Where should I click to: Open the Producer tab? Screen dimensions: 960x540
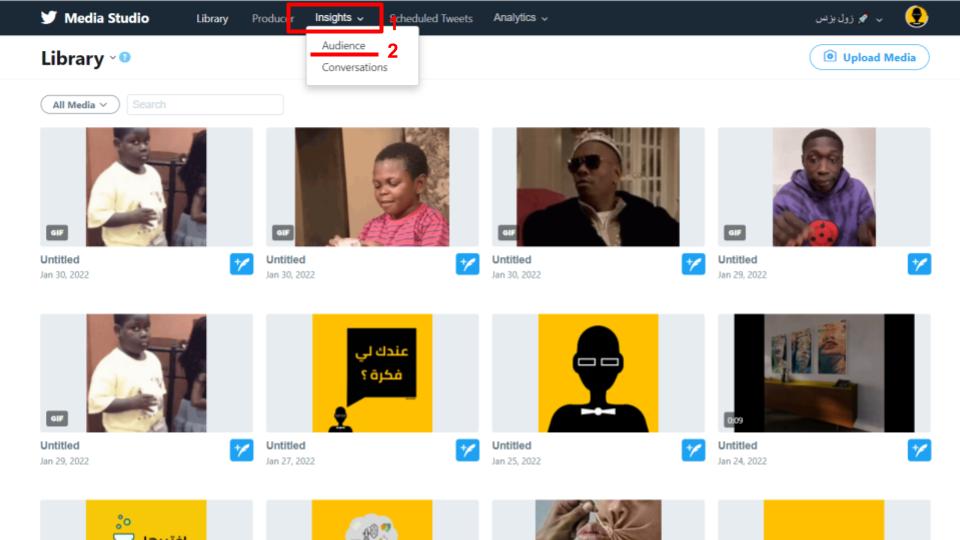272,18
